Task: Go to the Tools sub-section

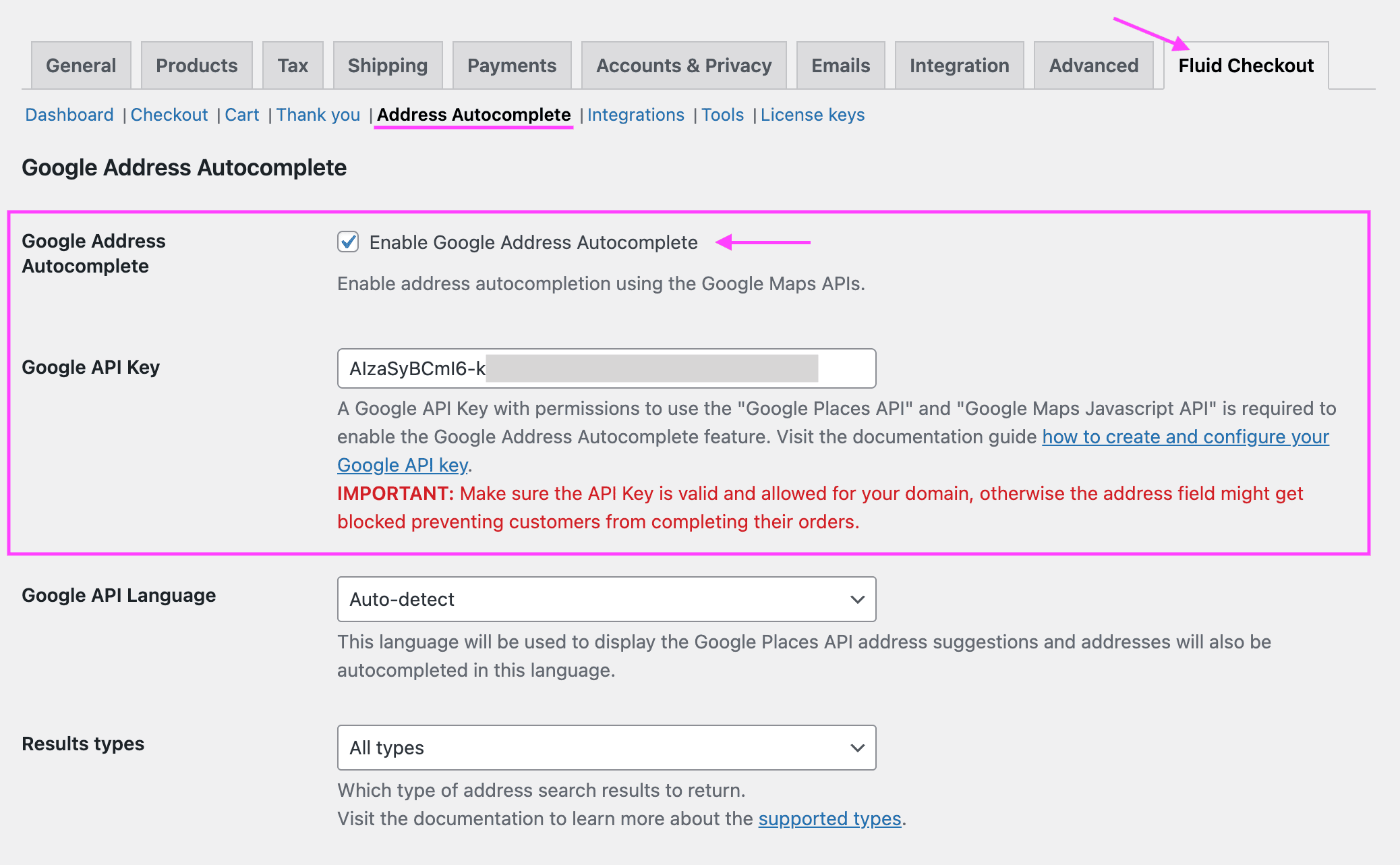Action: pos(723,115)
